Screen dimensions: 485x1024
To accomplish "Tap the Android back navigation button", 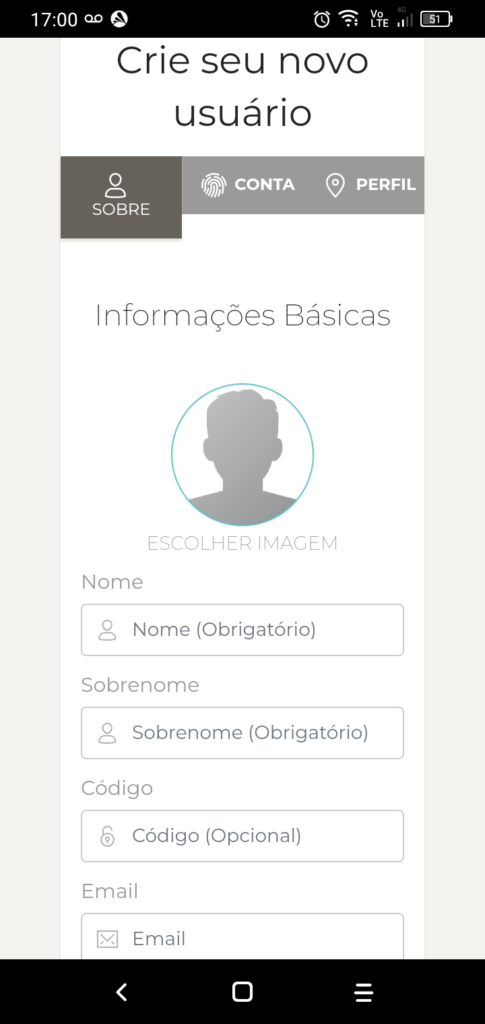I will [121, 992].
